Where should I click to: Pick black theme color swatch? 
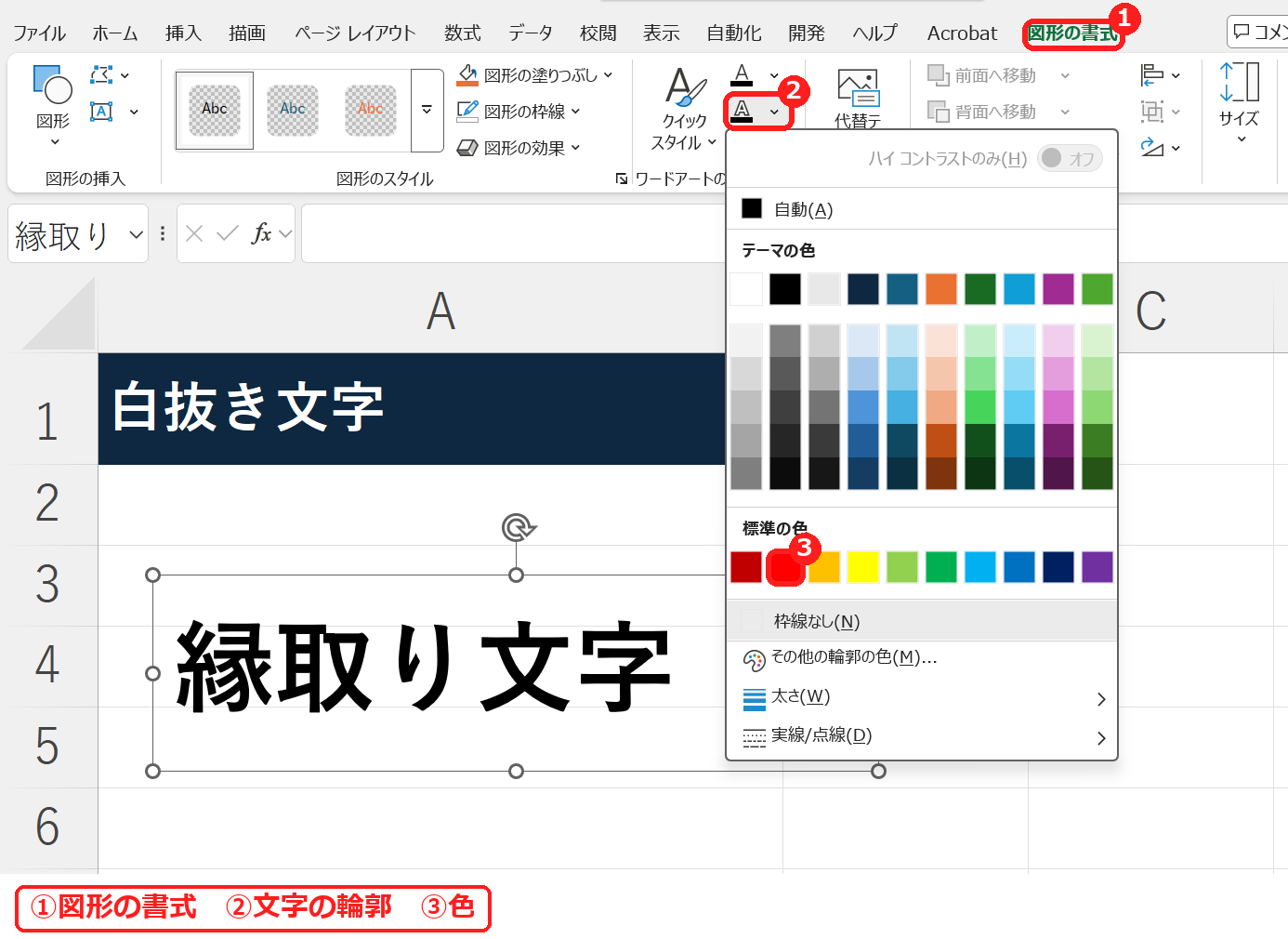(x=785, y=289)
